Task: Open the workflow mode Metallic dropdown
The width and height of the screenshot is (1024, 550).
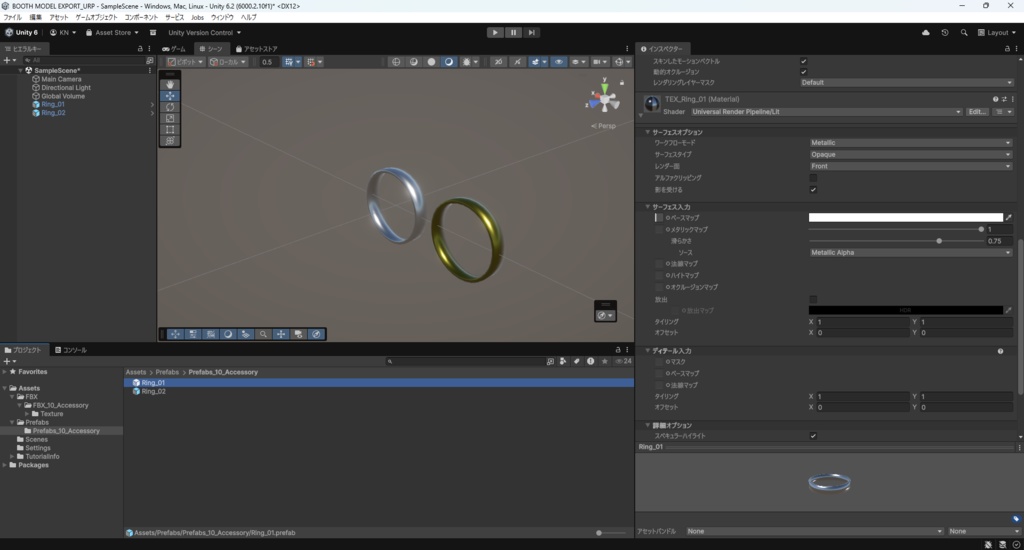Action: coord(911,142)
